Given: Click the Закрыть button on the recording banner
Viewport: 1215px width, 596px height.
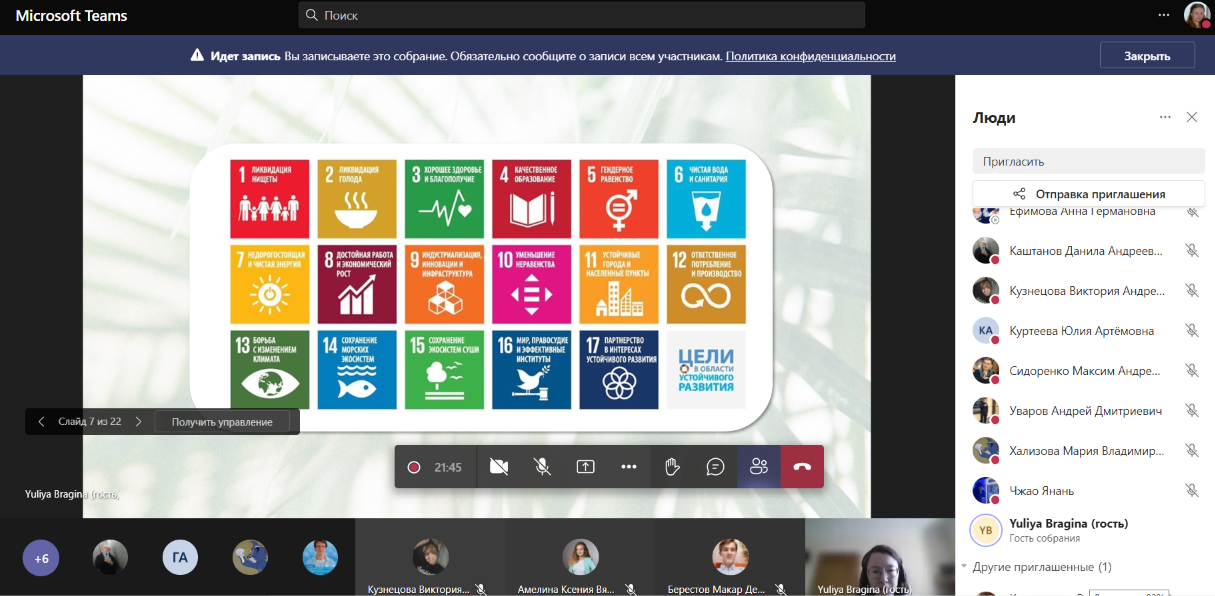Looking at the screenshot, I should 1147,56.
